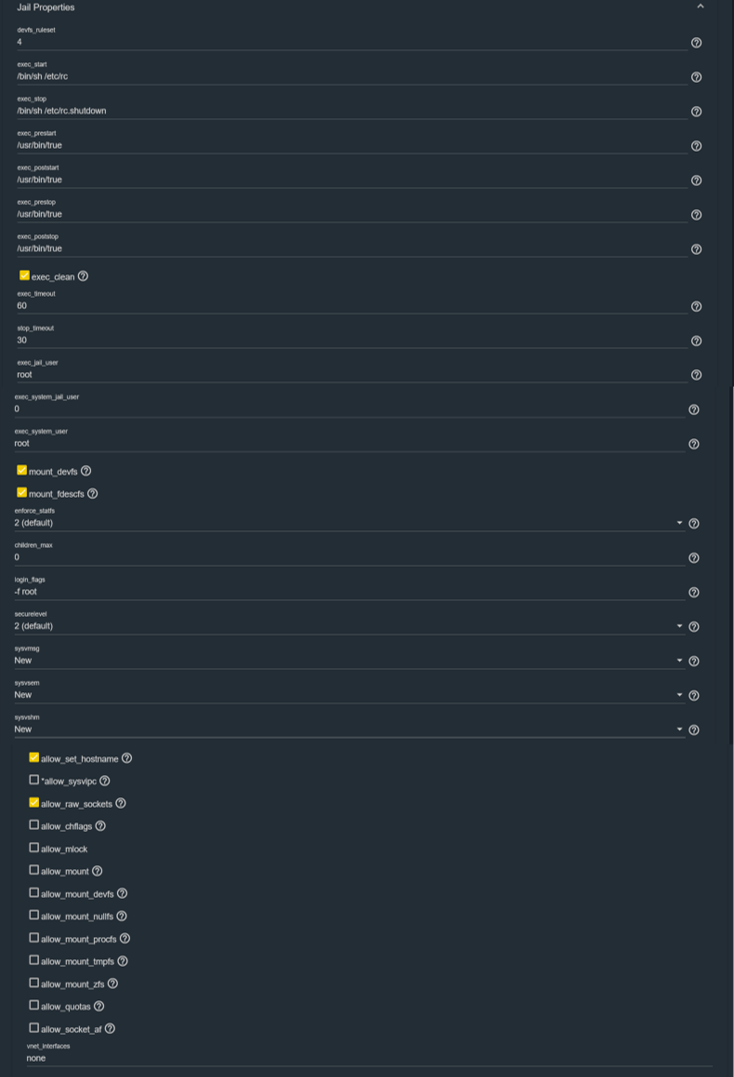Uncheck the exec_clean checkbox
The image size is (734, 1077).
25,275
